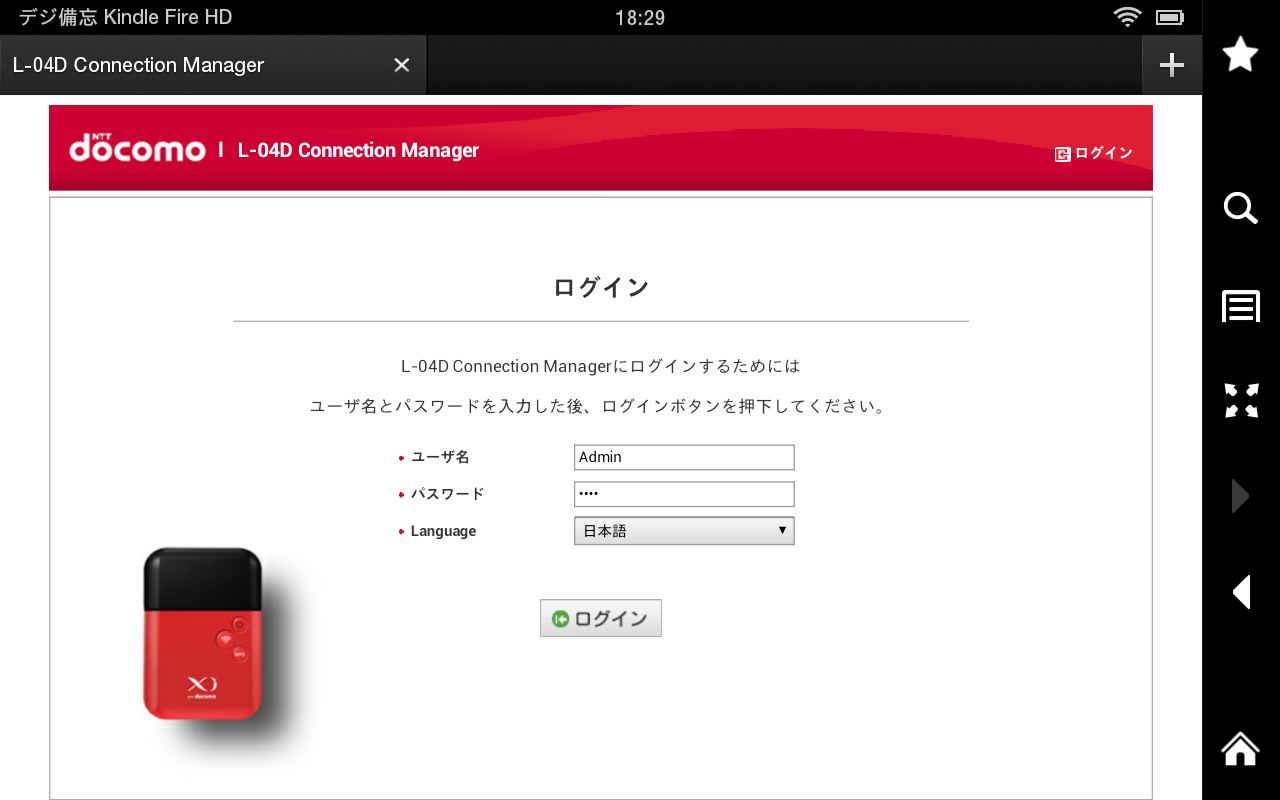Image resolution: width=1280 pixels, height=800 pixels.
Task: Click the ログイン page heading
Action: pos(601,288)
